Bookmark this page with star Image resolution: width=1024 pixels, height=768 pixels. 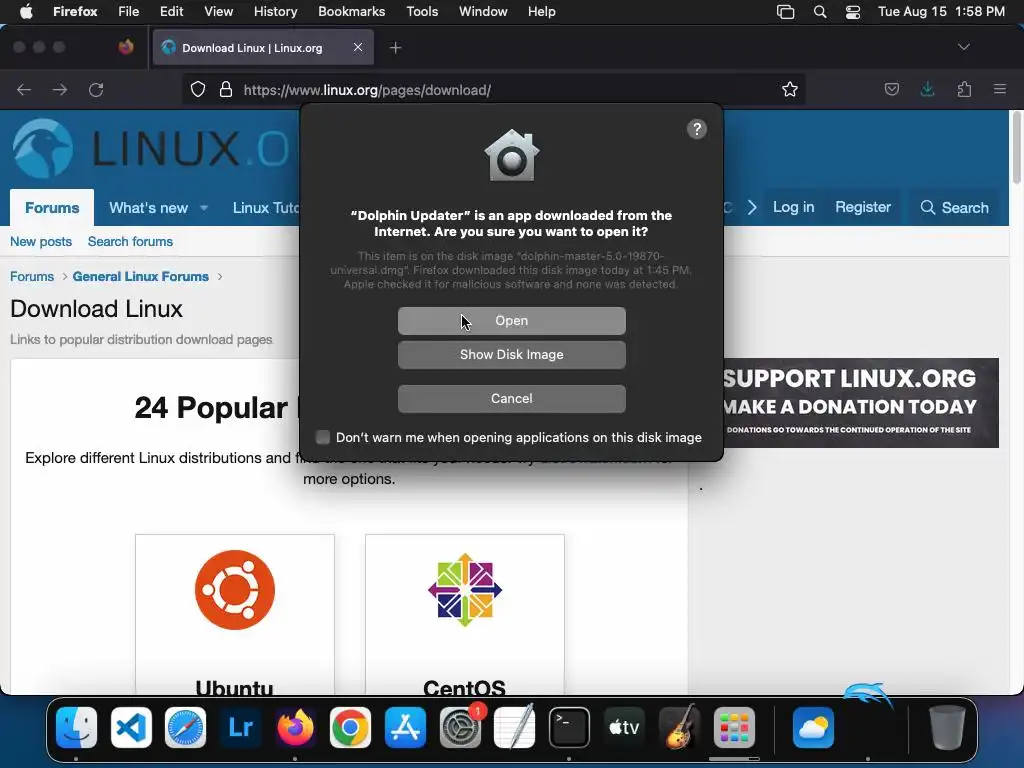[790, 89]
